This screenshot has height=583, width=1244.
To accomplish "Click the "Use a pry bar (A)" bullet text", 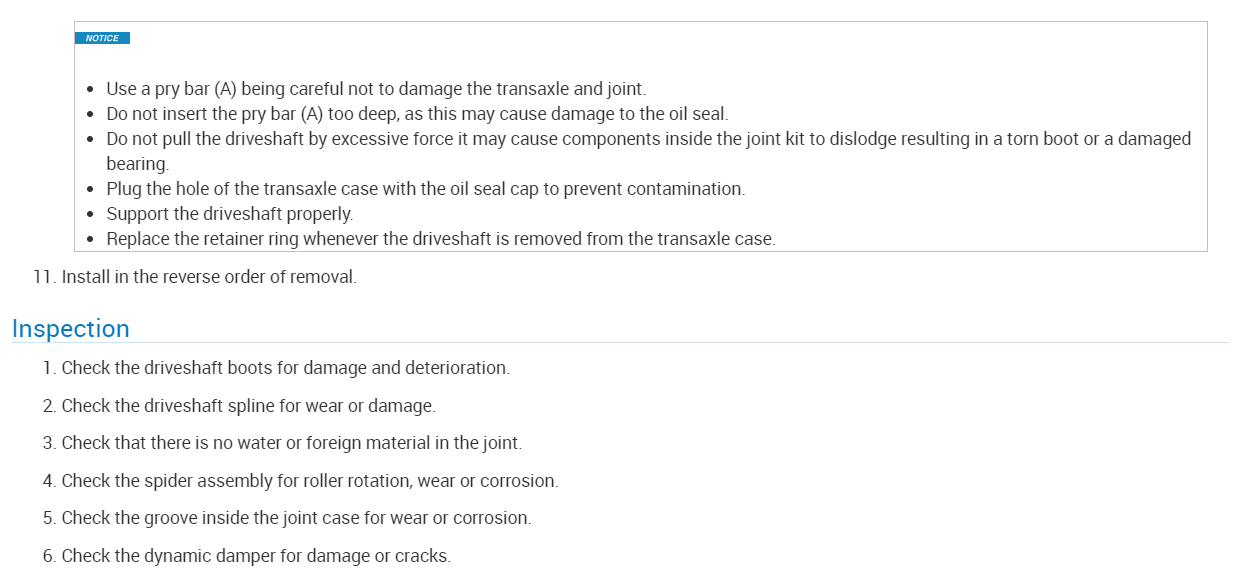I will [x=378, y=89].
